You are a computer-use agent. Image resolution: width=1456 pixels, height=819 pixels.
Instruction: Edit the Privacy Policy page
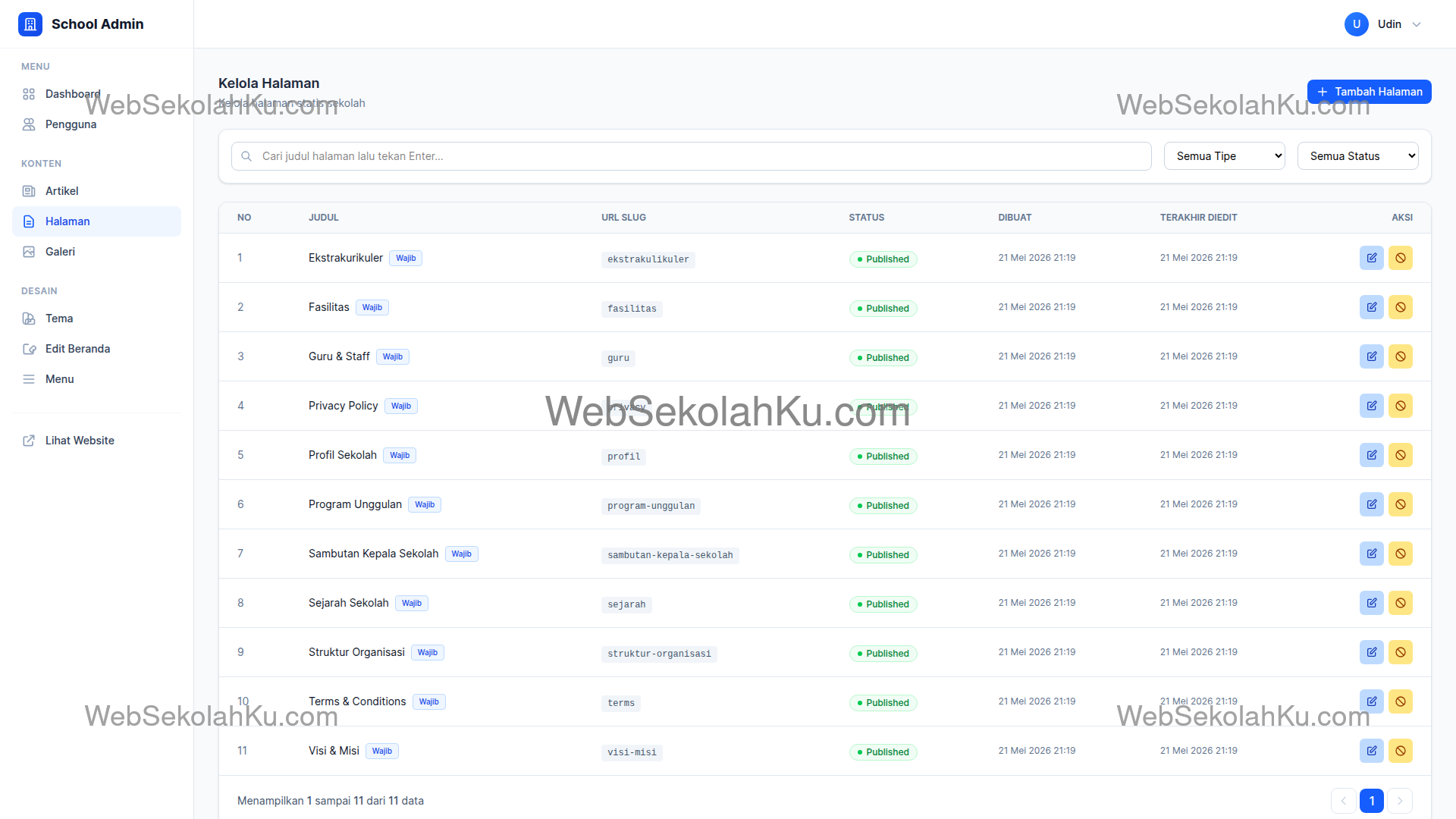pyautogui.click(x=1372, y=406)
